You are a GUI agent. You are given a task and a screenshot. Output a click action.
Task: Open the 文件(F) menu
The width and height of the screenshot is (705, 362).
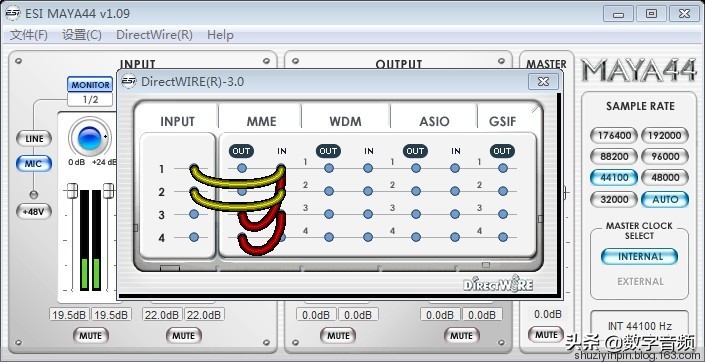coord(29,35)
